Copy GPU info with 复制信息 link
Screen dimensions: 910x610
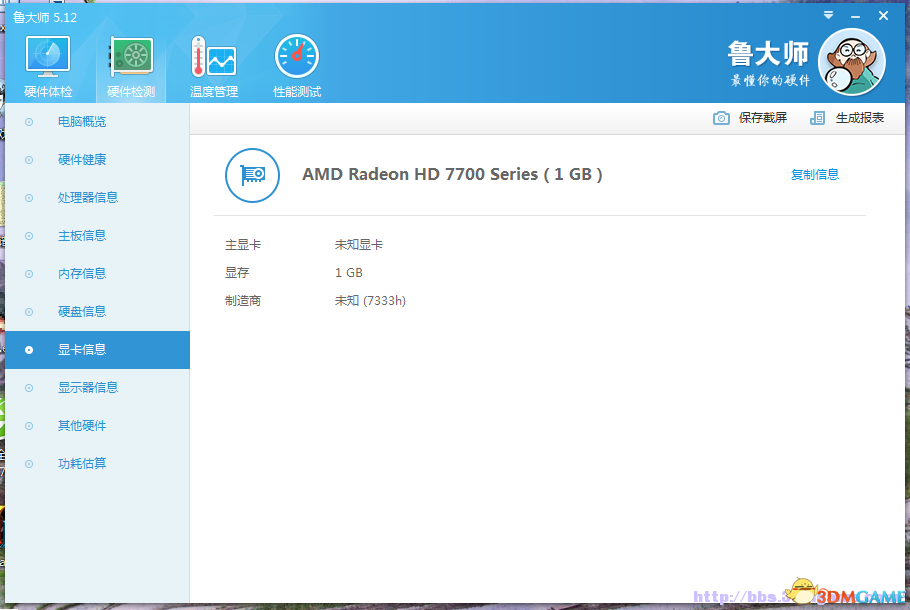tap(815, 175)
